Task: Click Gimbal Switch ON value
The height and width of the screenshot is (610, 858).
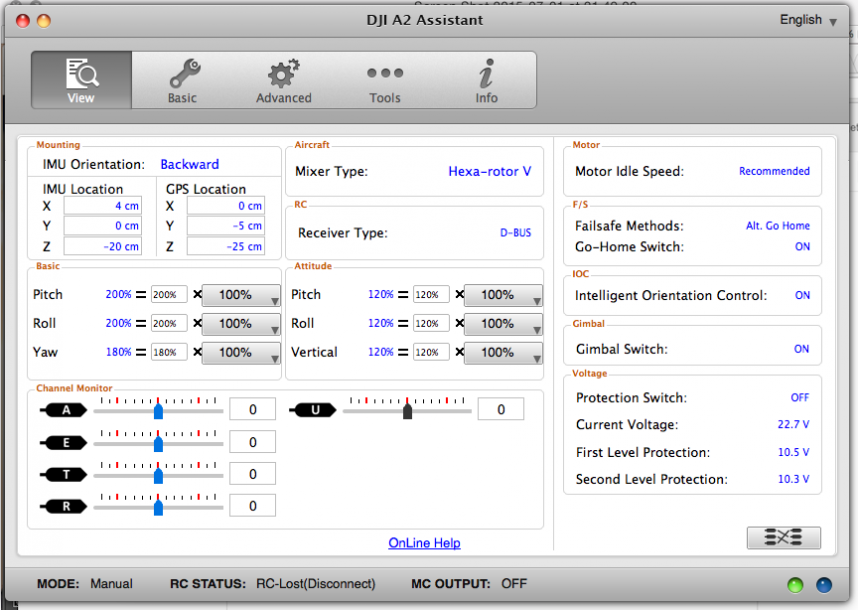Action: [802, 349]
